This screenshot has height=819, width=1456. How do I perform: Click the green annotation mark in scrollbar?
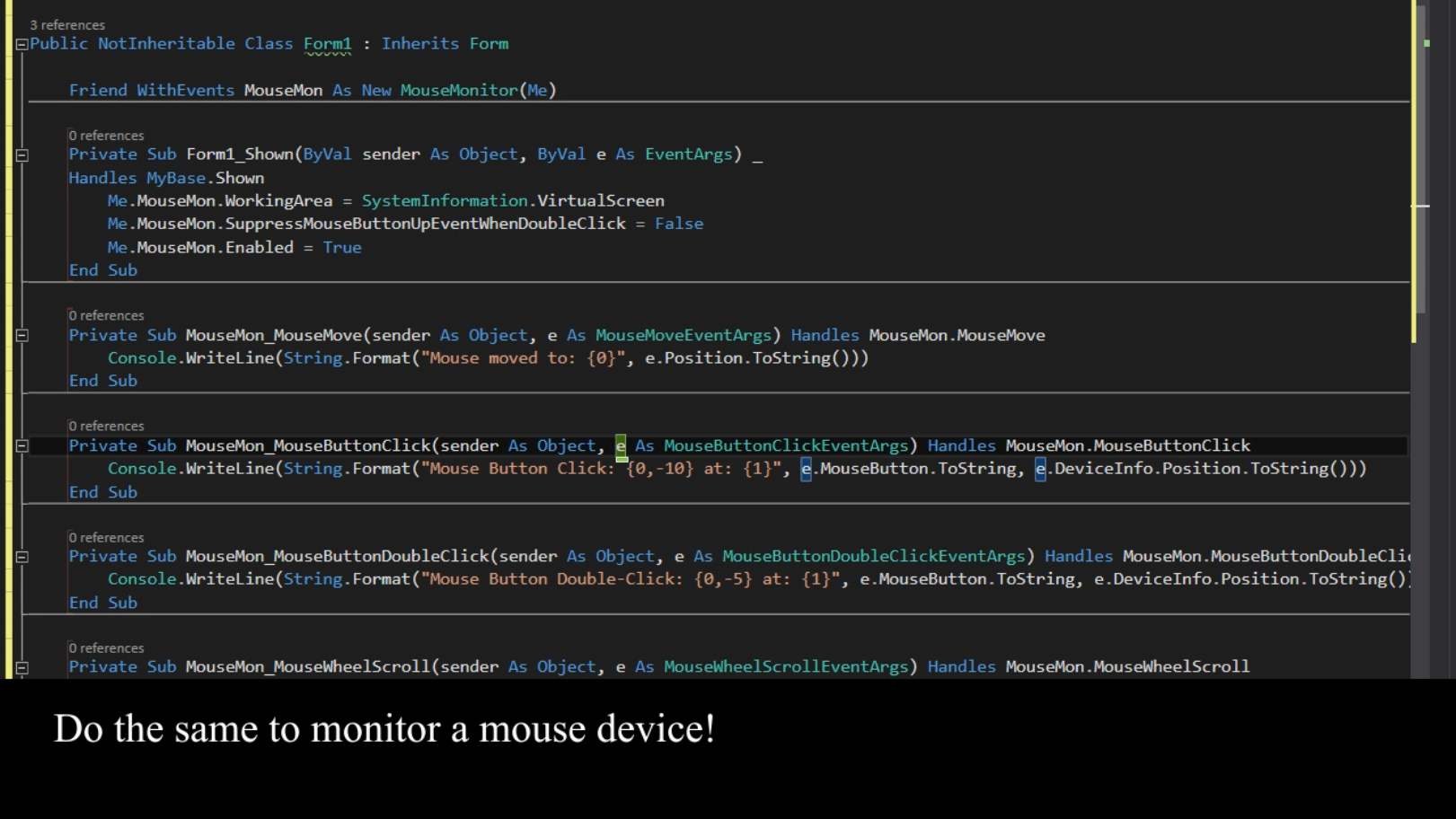pyautogui.click(x=1428, y=42)
